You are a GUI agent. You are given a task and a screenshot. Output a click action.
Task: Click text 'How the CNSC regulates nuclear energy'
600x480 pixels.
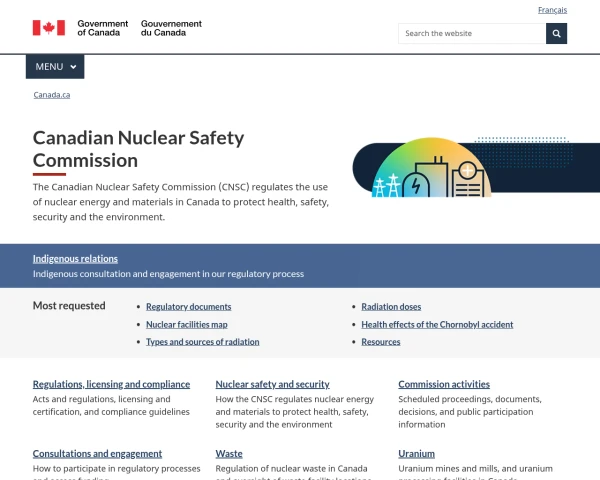pos(295,399)
